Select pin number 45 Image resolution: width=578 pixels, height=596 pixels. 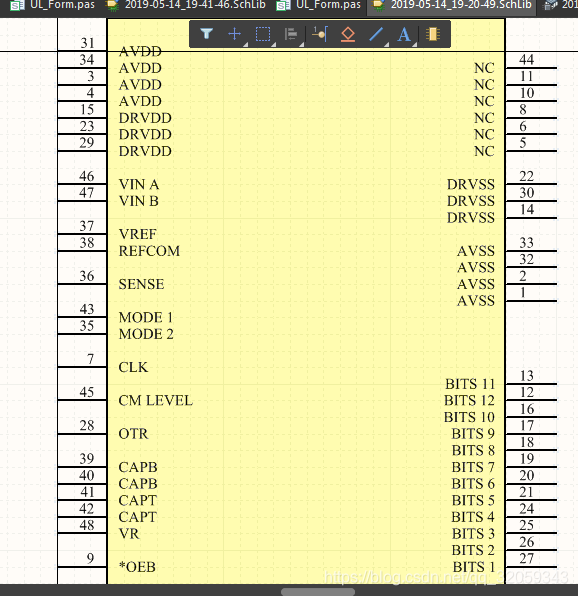pos(87,392)
